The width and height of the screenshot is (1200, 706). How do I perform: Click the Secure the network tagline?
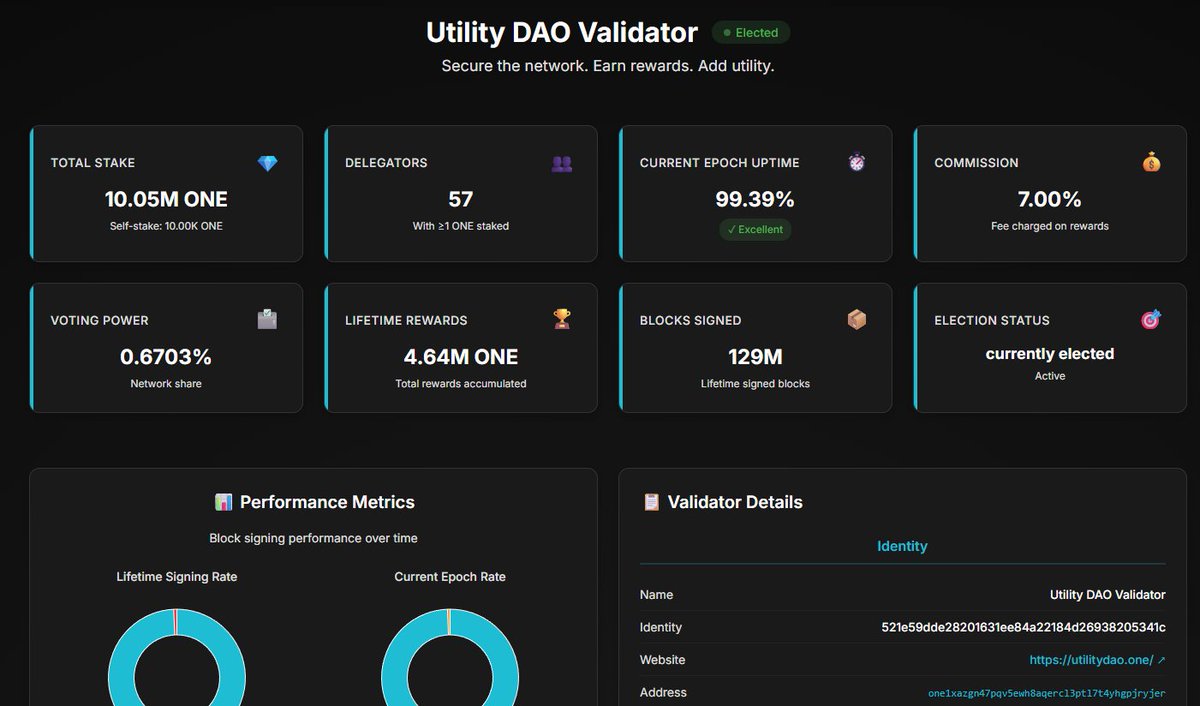(x=608, y=66)
